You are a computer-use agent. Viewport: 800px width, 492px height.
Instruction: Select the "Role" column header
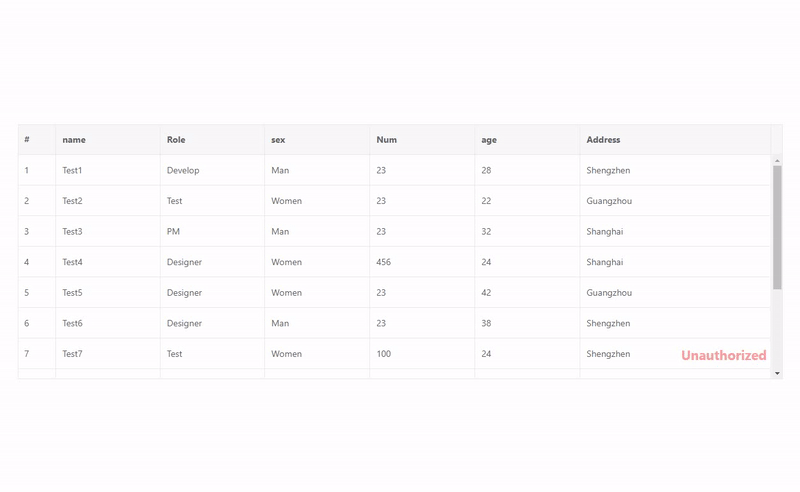point(176,140)
